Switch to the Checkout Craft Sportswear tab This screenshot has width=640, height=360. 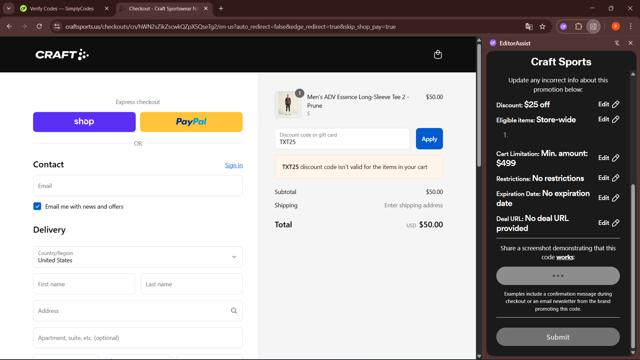pyautogui.click(x=163, y=8)
